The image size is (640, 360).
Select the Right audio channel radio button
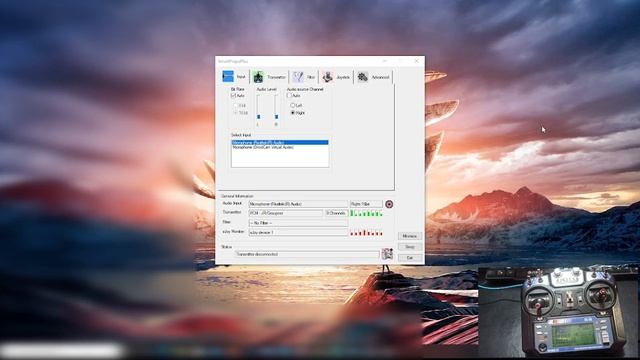click(x=292, y=113)
